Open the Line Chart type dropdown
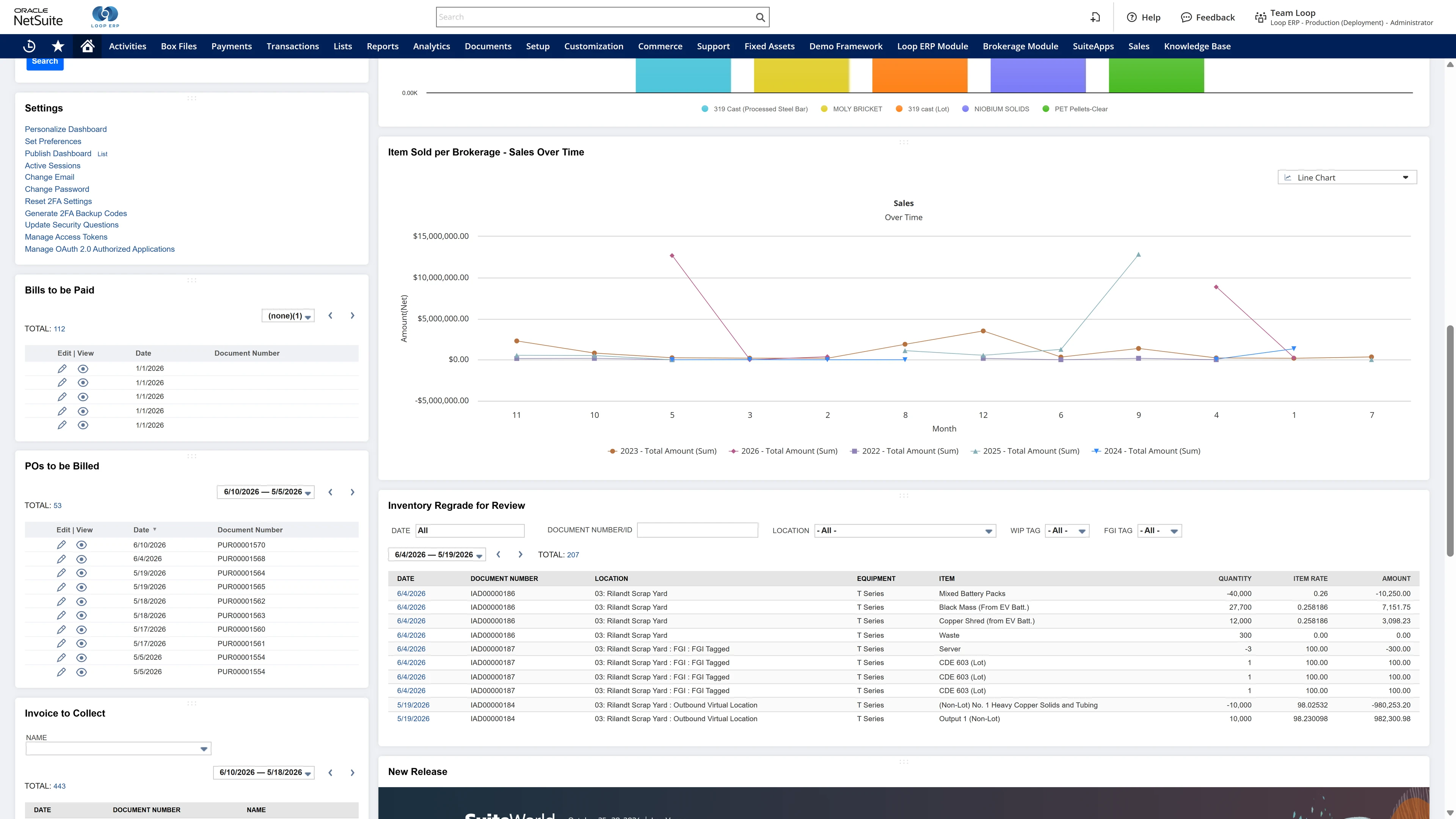The image size is (1456, 819). point(1347,177)
